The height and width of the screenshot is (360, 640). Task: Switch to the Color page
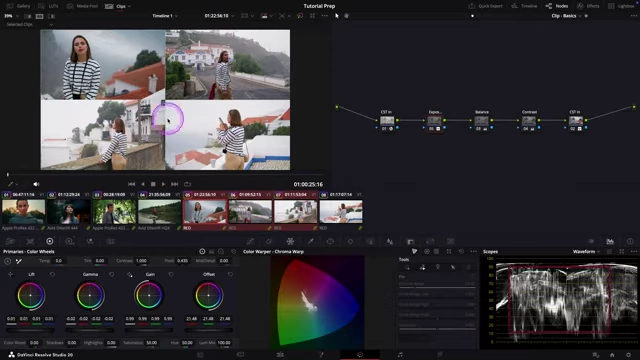tap(360, 355)
